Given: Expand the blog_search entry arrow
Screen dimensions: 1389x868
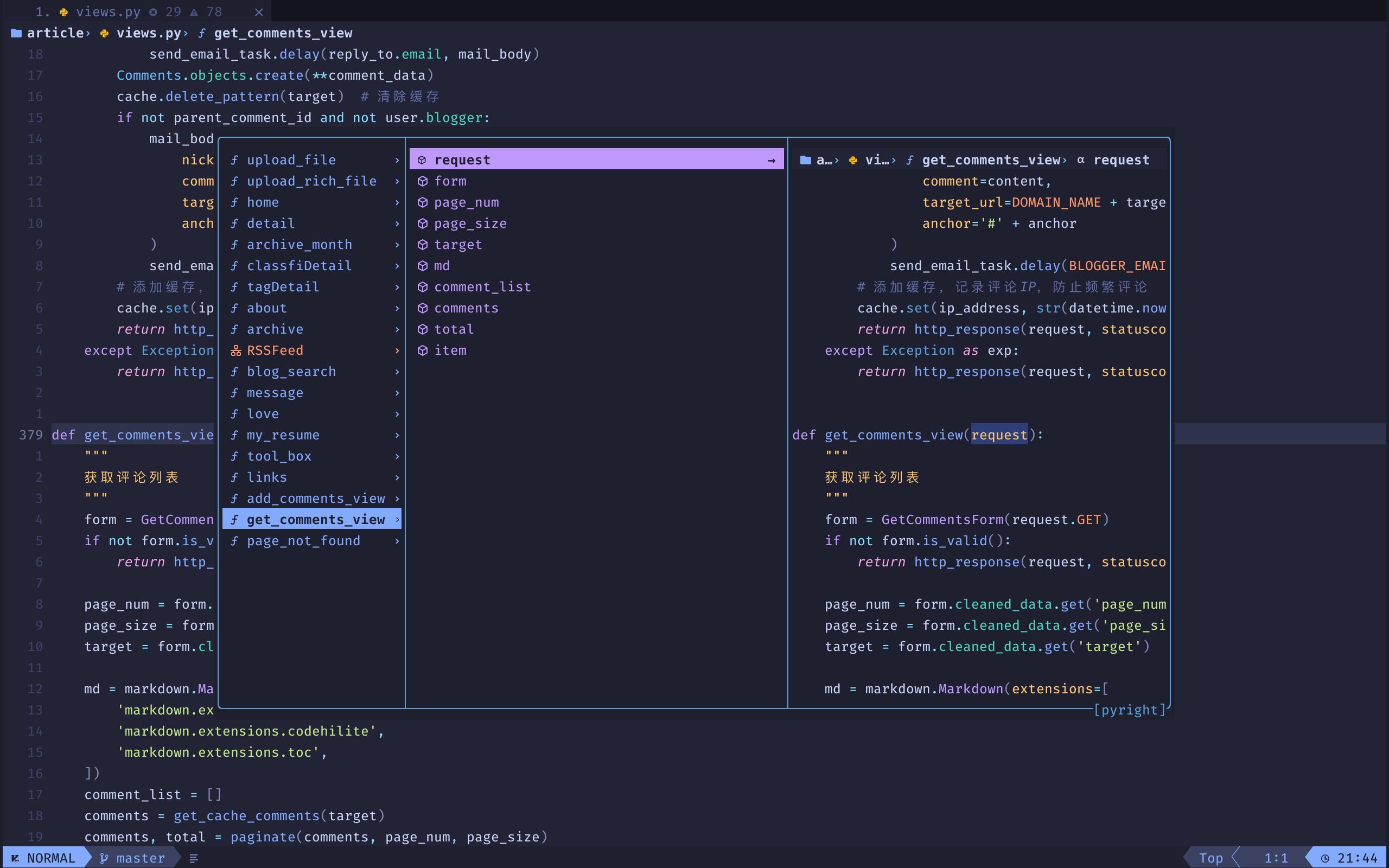Looking at the screenshot, I should coord(397,372).
